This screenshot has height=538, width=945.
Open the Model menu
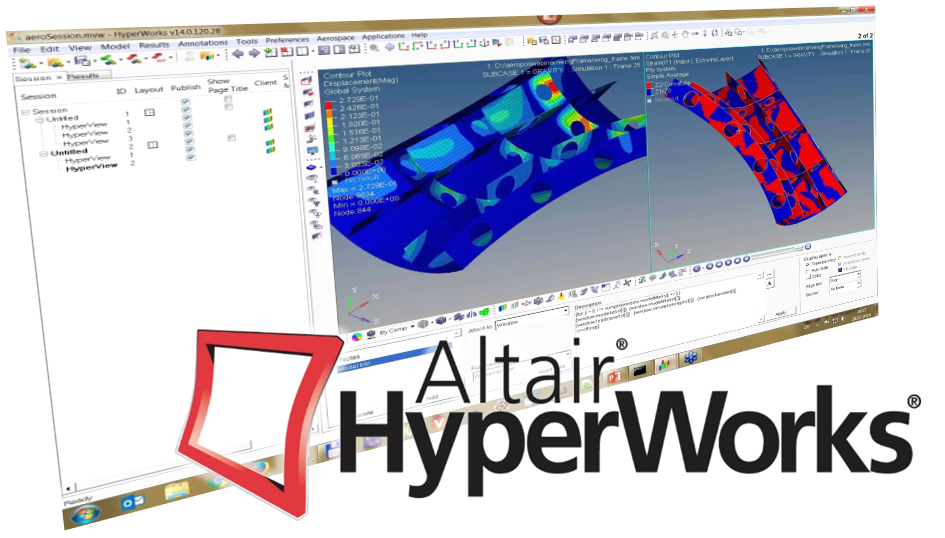(115, 46)
